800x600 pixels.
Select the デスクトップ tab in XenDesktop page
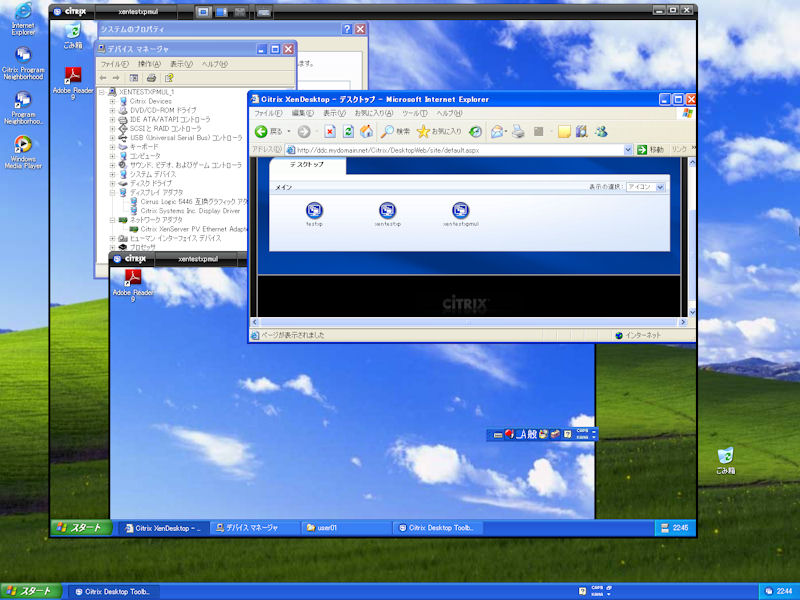(307, 165)
